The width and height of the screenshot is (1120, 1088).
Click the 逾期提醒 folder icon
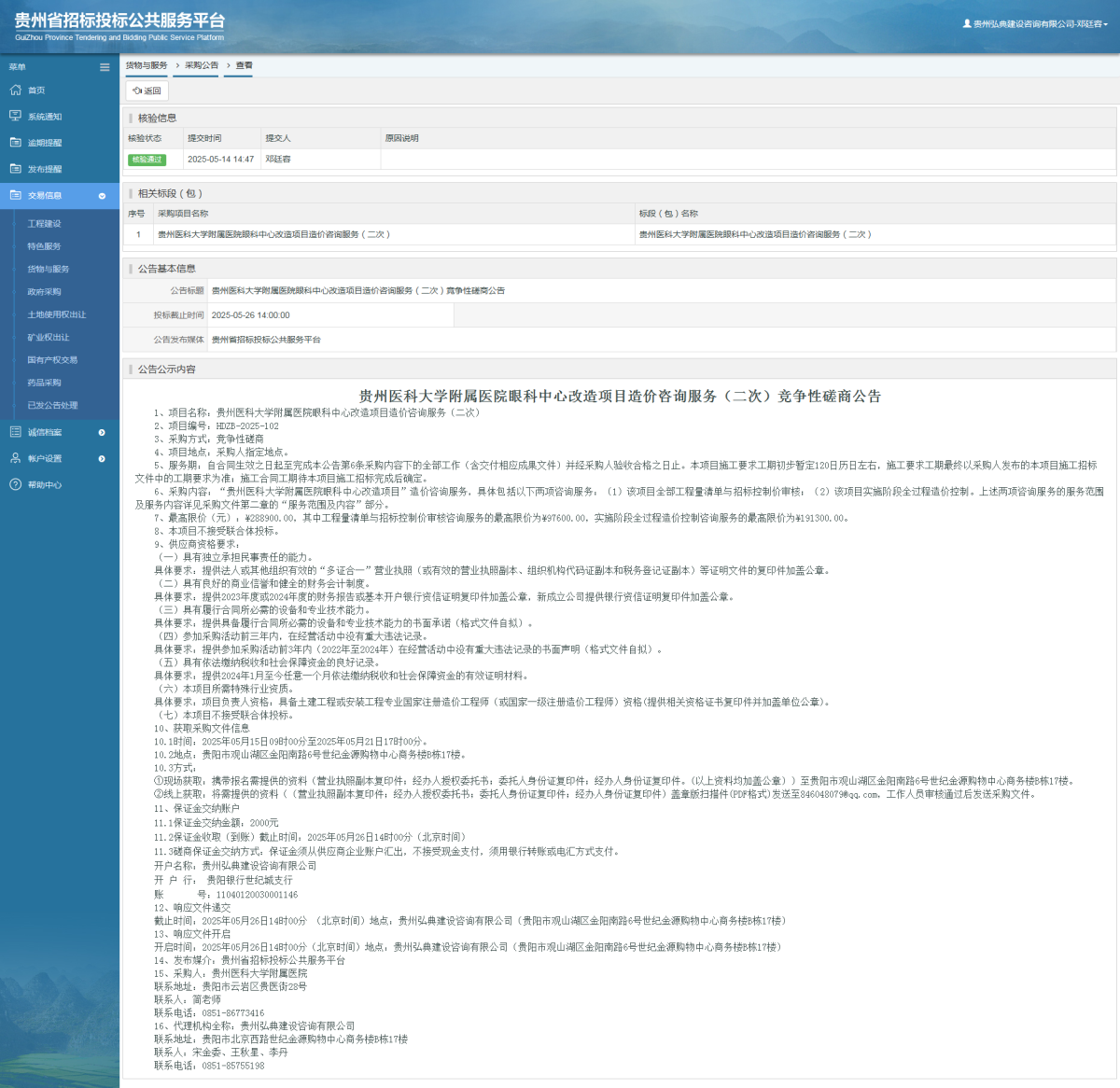pyautogui.click(x=15, y=142)
